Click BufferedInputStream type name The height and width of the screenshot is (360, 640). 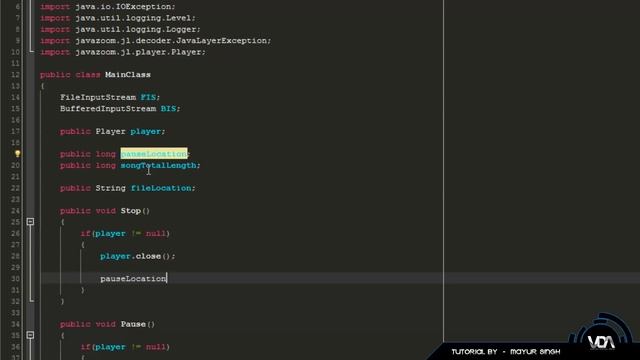[108, 109]
